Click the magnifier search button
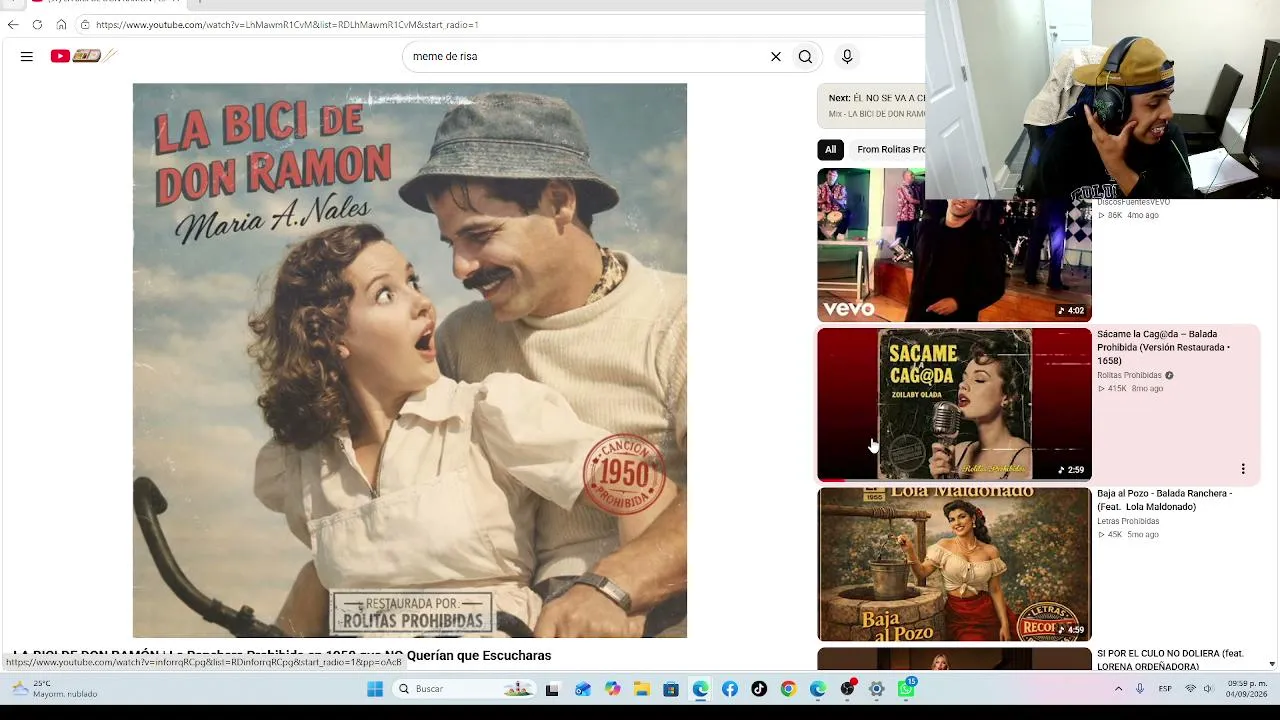 [805, 57]
